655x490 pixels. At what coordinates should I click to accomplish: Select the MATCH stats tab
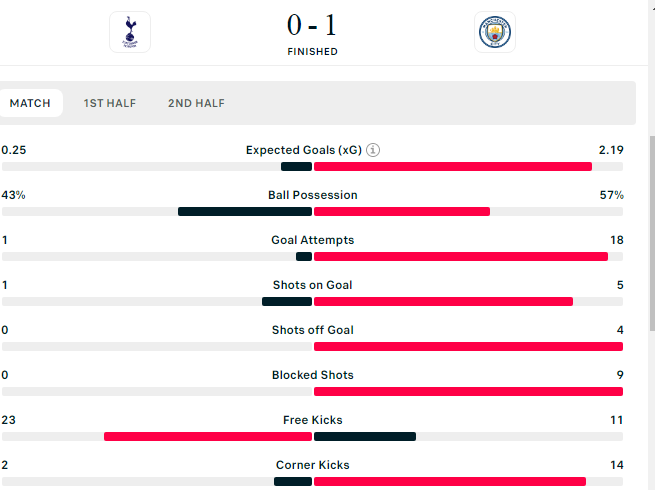(30, 103)
